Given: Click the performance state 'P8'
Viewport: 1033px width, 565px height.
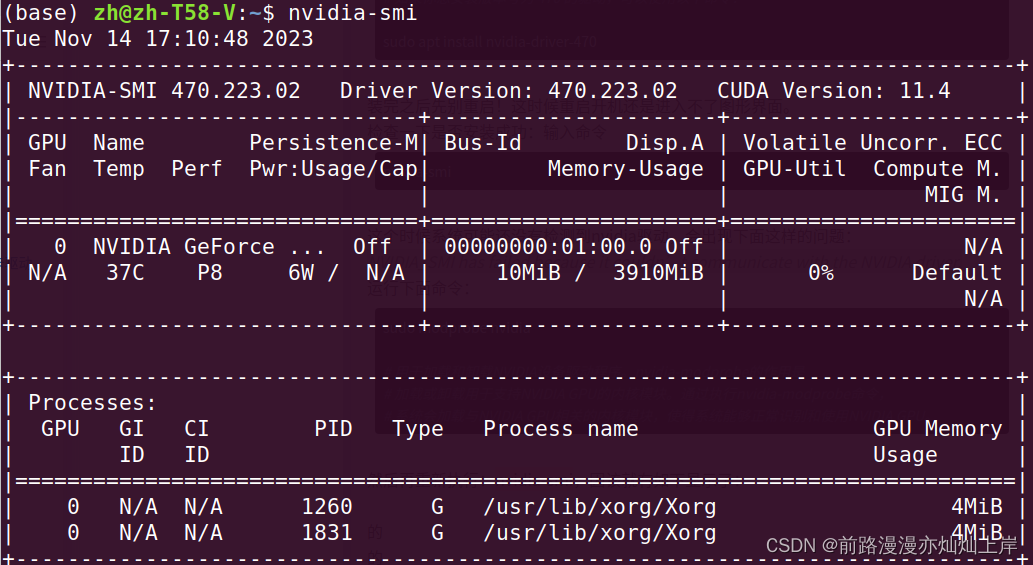Looking at the screenshot, I should point(209,273).
